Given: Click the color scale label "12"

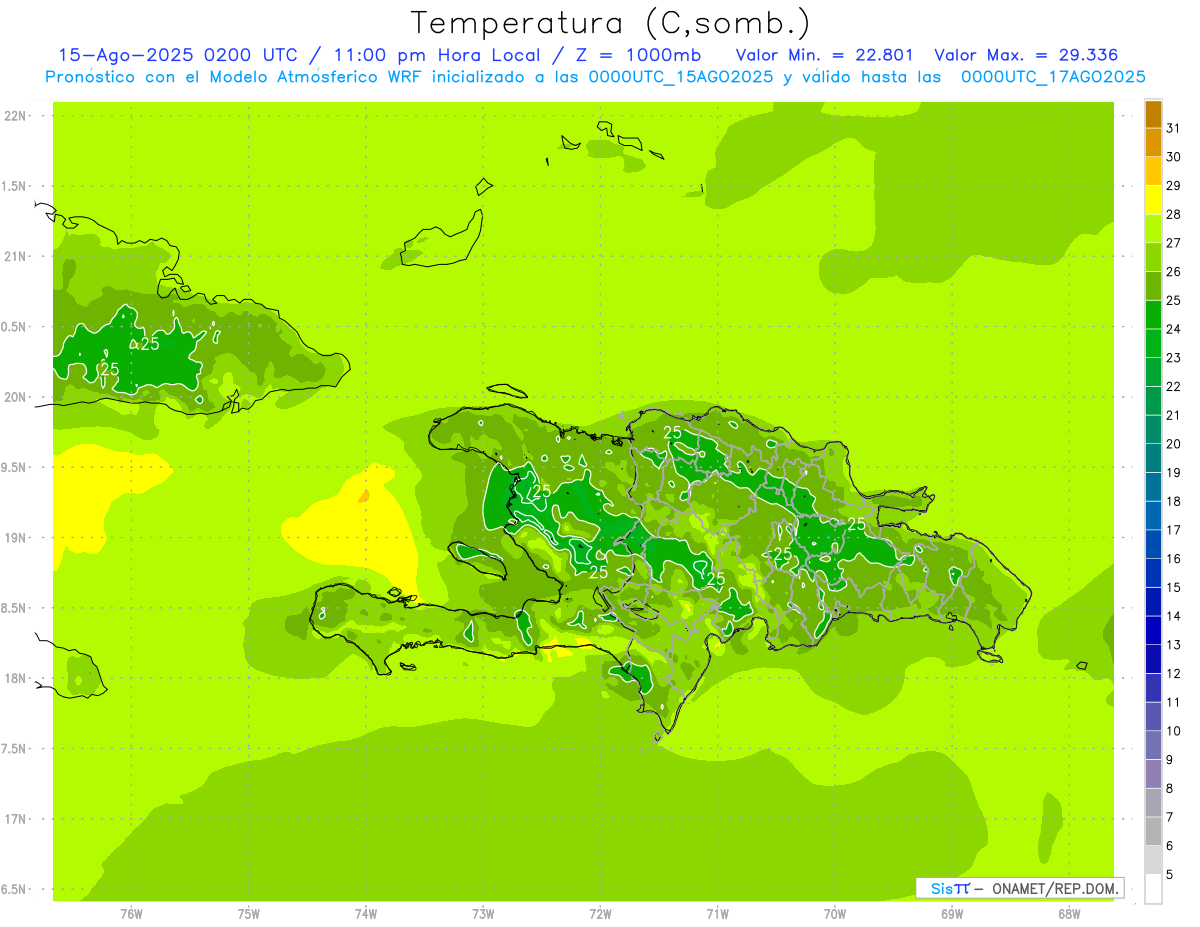Looking at the screenshot, I should [1174, 673].
